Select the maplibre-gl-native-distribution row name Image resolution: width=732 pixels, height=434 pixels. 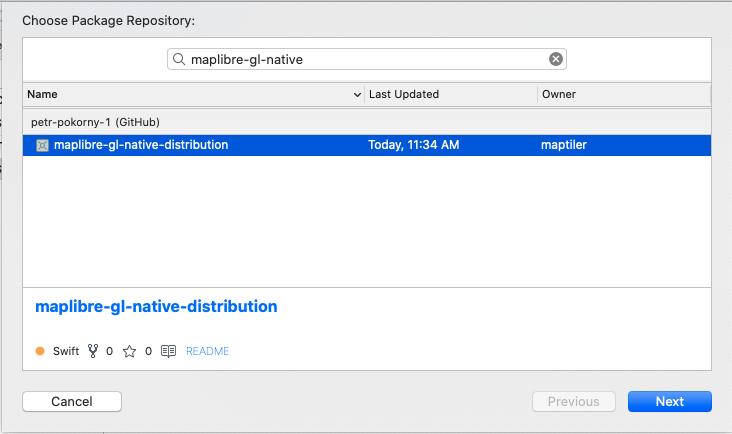pos(141,145)
